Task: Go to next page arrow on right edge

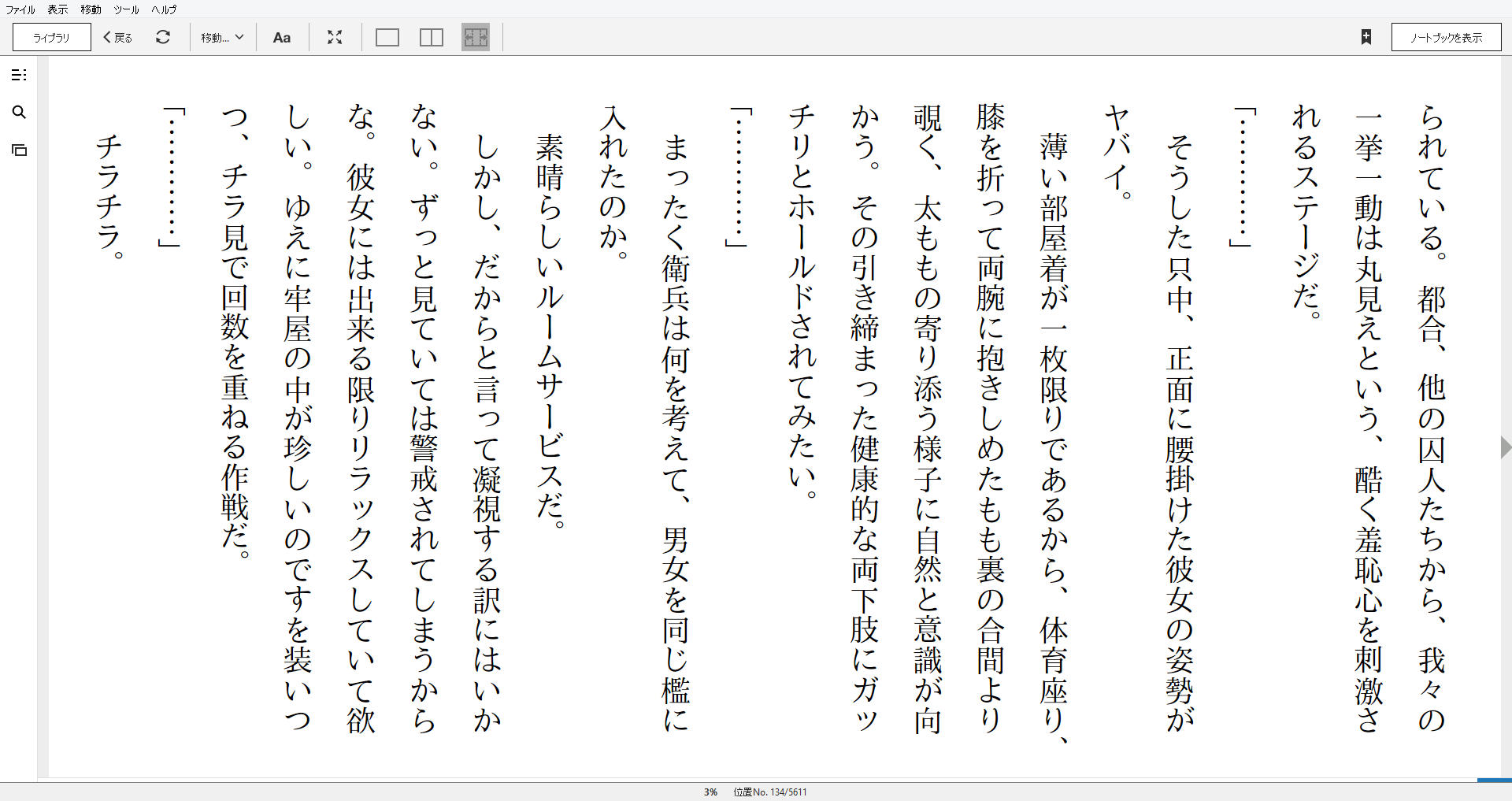Action: (1505, 447)
